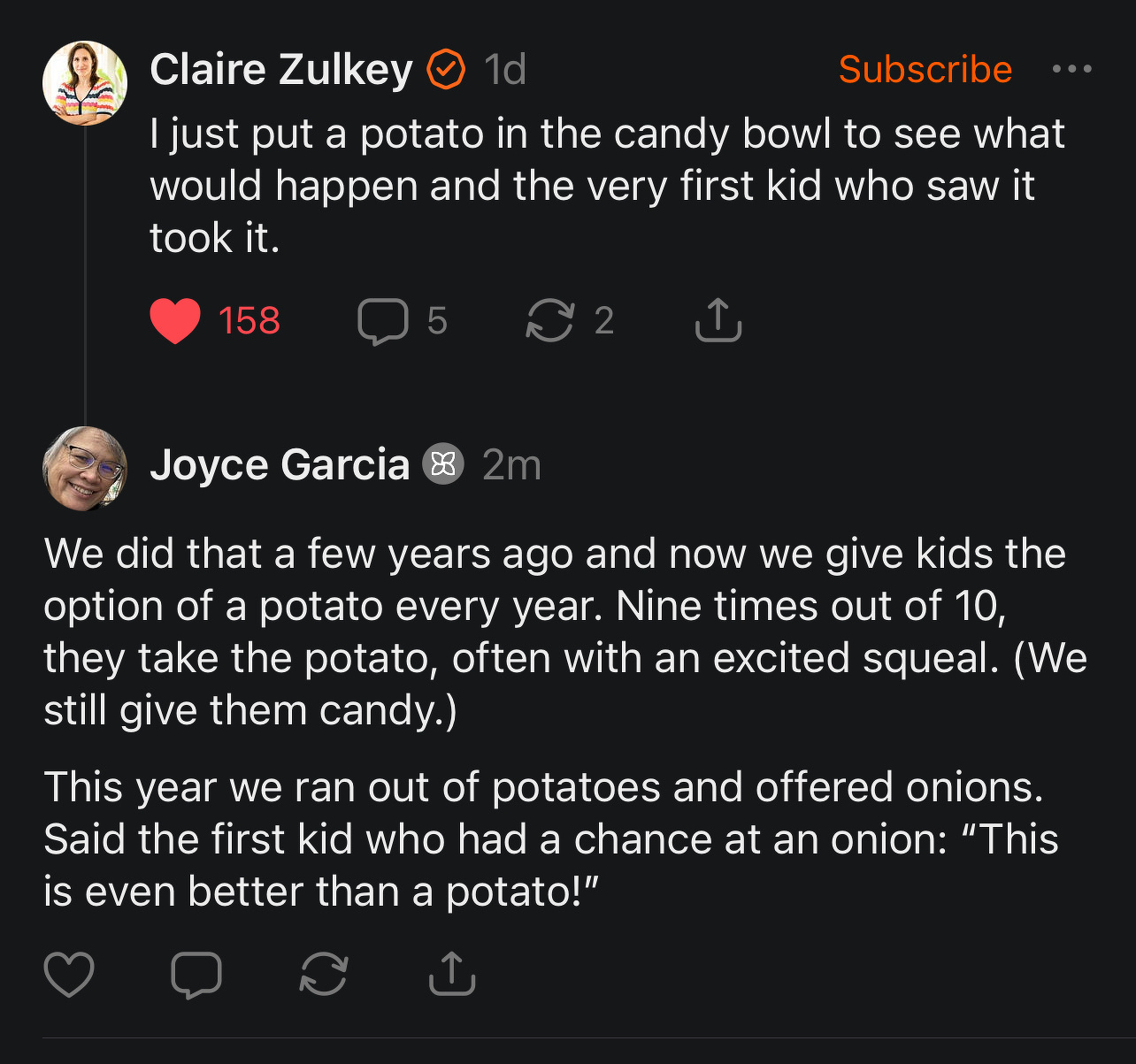
Task: Subscribe to Claire Zulkey
Action: click(x=925, y=69)
